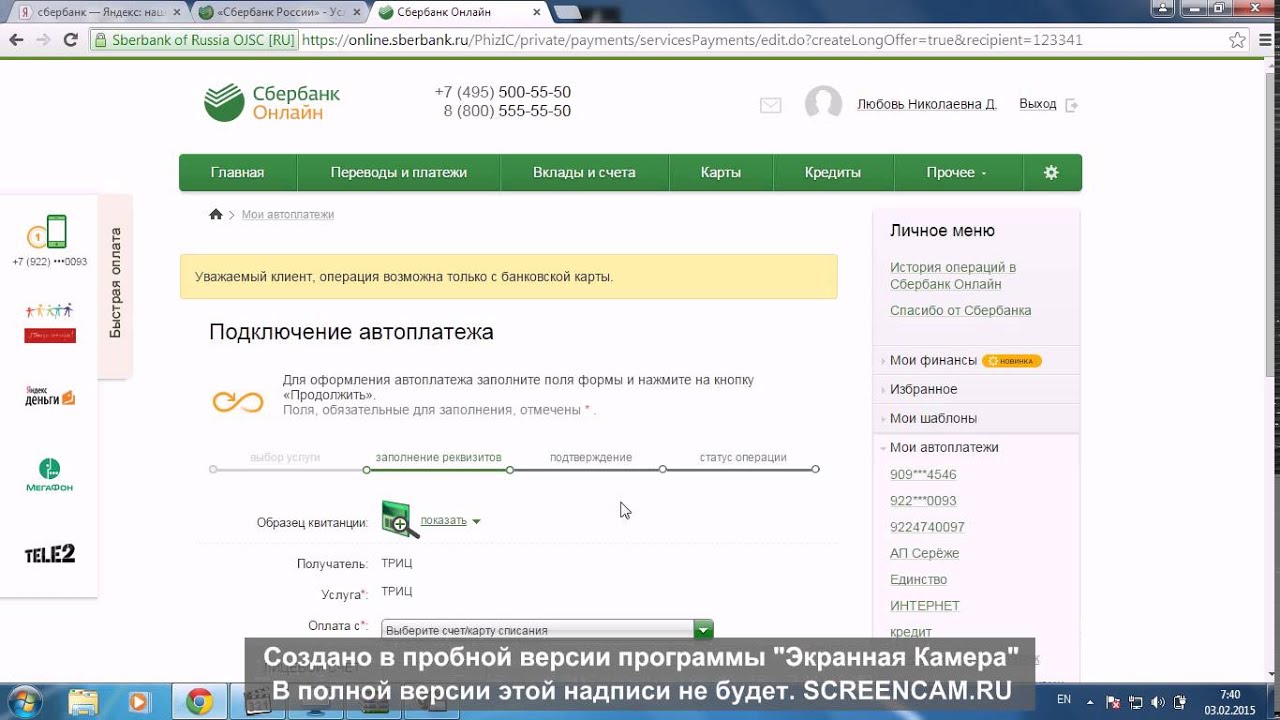
Task: Click the EN language indicator in tray
Action: [x=1064, y=700]
